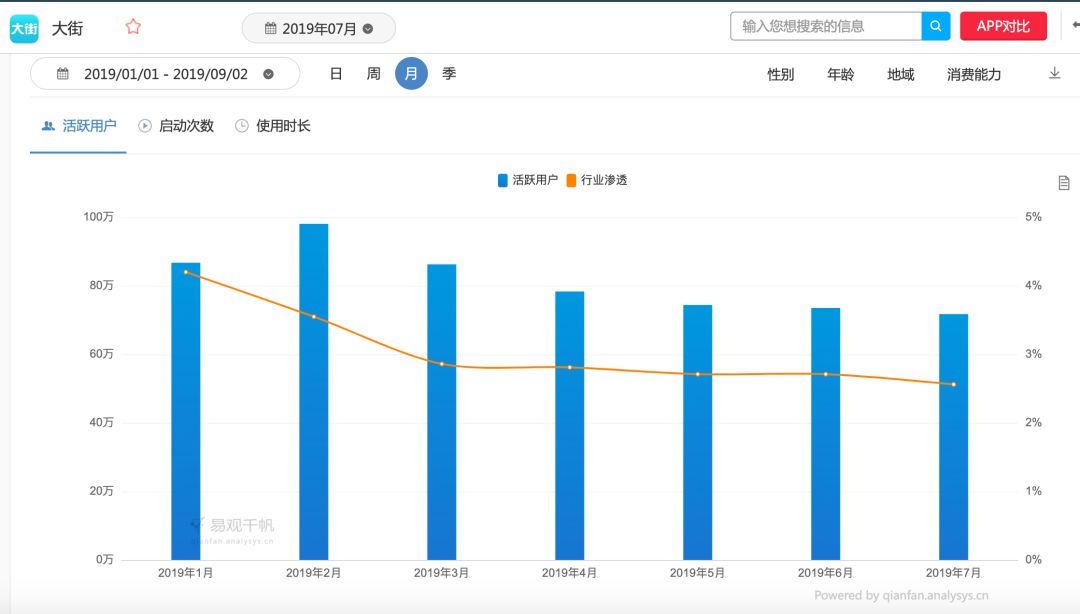Open data table view icon beside chart
This screenshot has width=1080, height=614.
click(x=1064, y=183)
